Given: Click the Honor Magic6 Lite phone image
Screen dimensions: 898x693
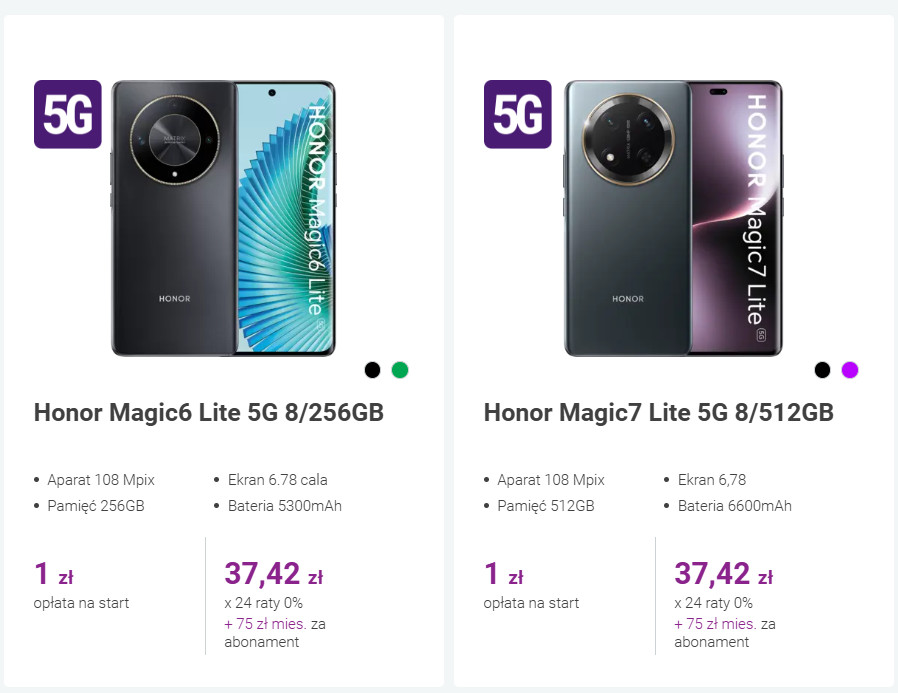Looking at the screenshot, I should coord(223,218).
